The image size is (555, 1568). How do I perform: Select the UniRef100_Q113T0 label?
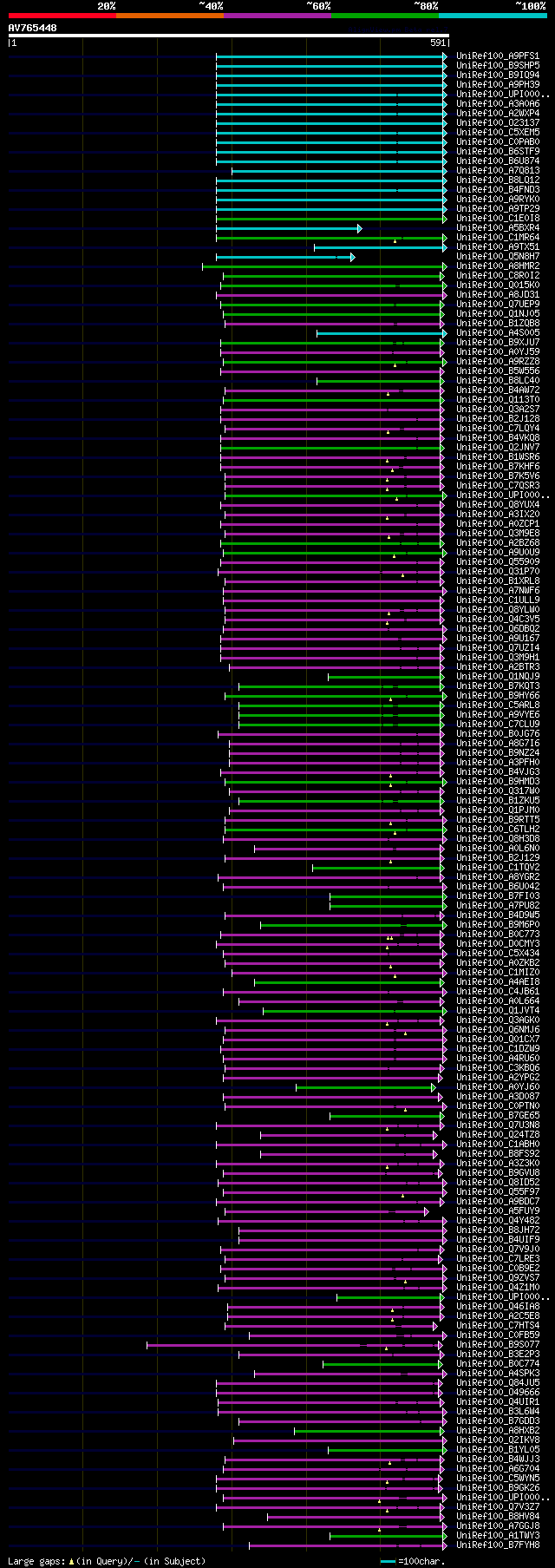(498, 399)
